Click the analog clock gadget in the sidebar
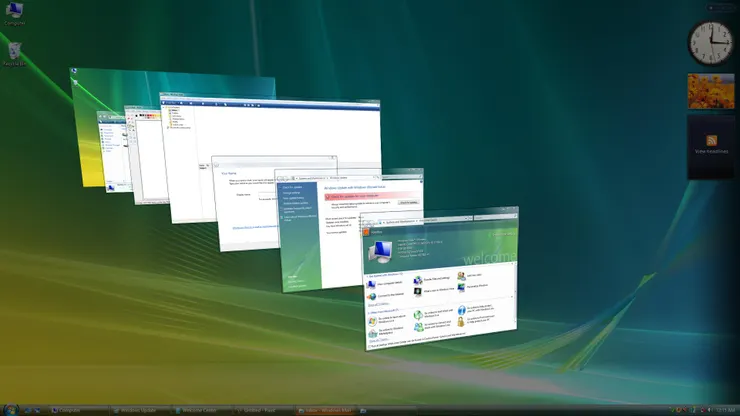 click(x=710, y=43)
